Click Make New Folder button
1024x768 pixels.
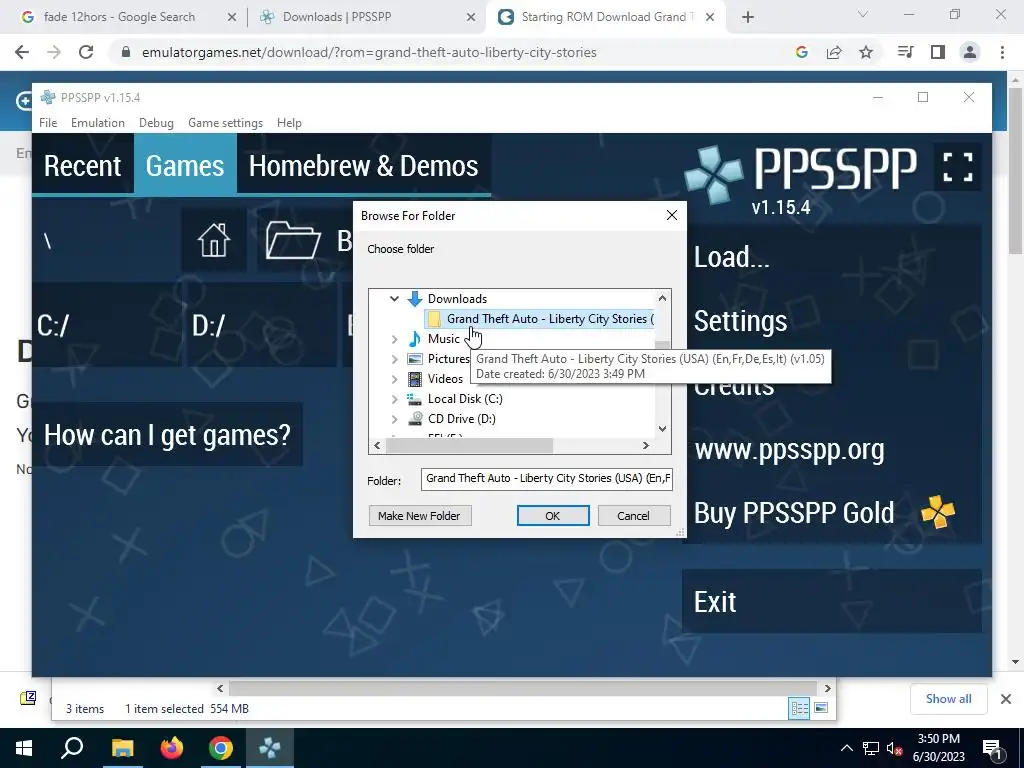tap(419, 516)
